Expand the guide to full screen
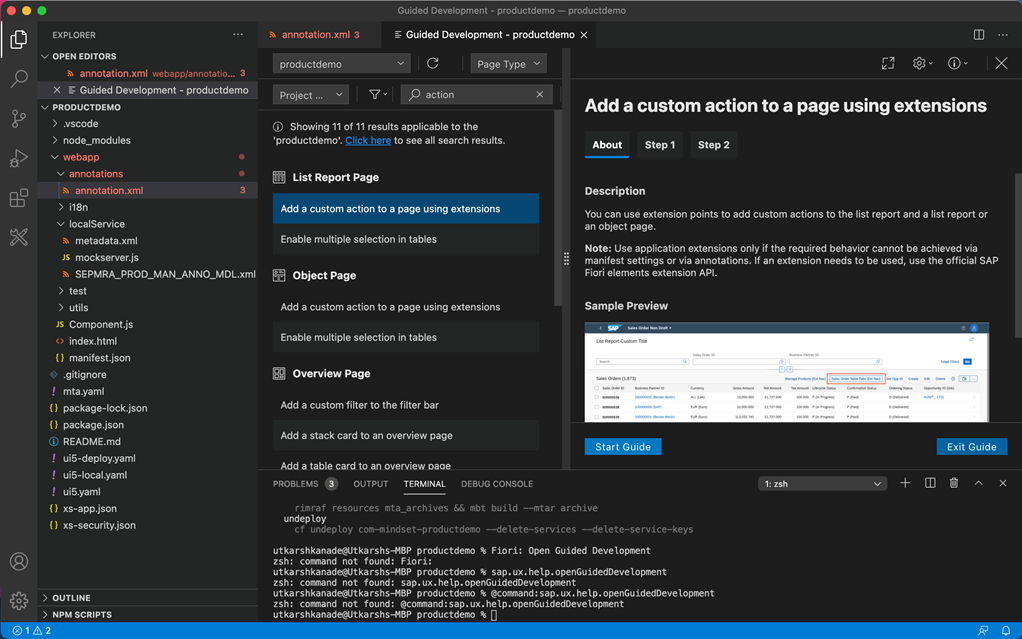The height and width of the screenshot is (639, 1022). (888, 63)
